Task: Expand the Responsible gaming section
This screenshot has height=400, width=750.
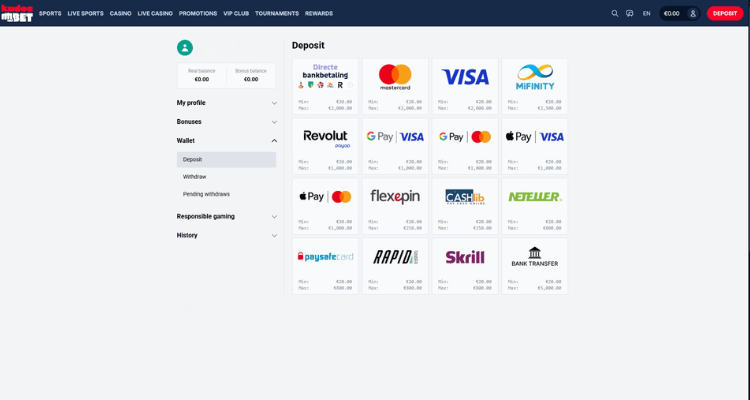Action: [x=227, y=216]
